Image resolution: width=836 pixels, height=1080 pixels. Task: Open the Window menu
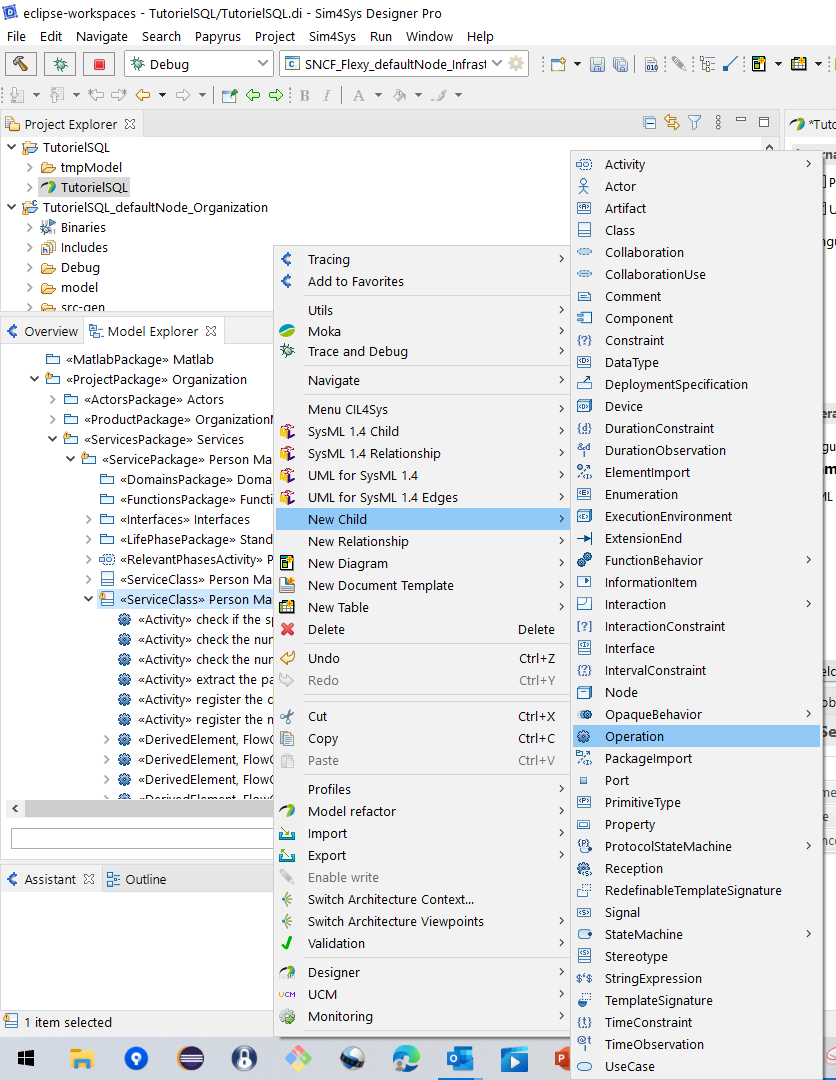coord(429,37)
